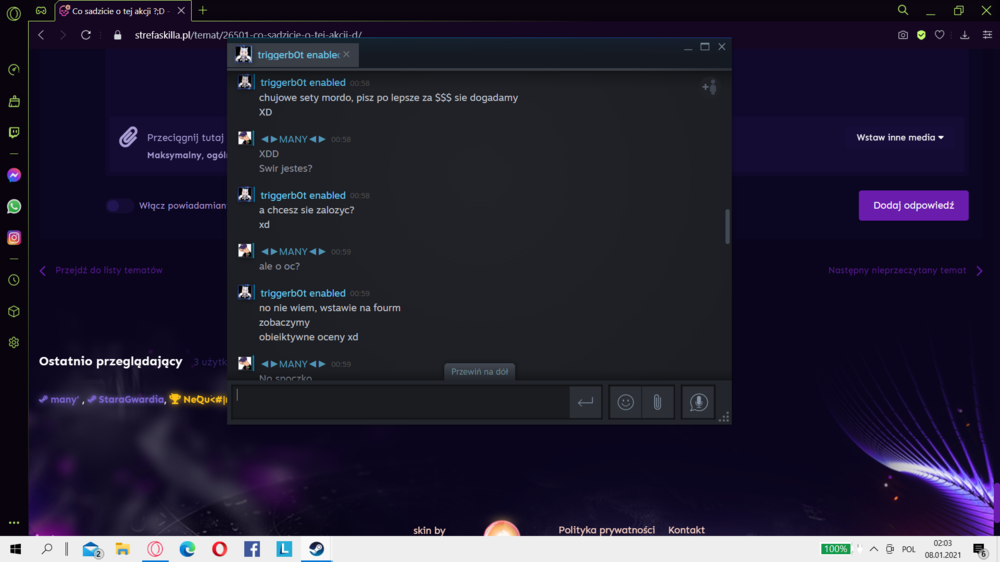Open Facebook app from the taskbar
Screen dimensions: 1000x562
[x=251, y=549]
